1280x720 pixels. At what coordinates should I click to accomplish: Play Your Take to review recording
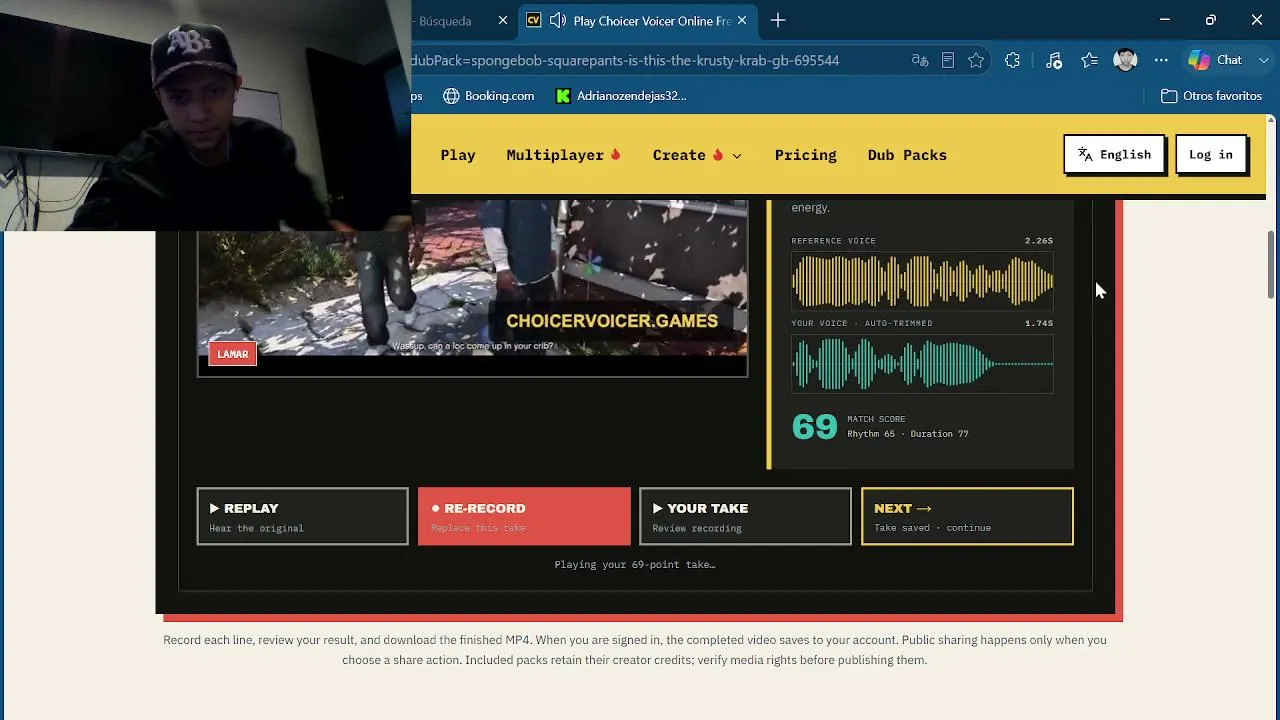[x=745, y=516]
